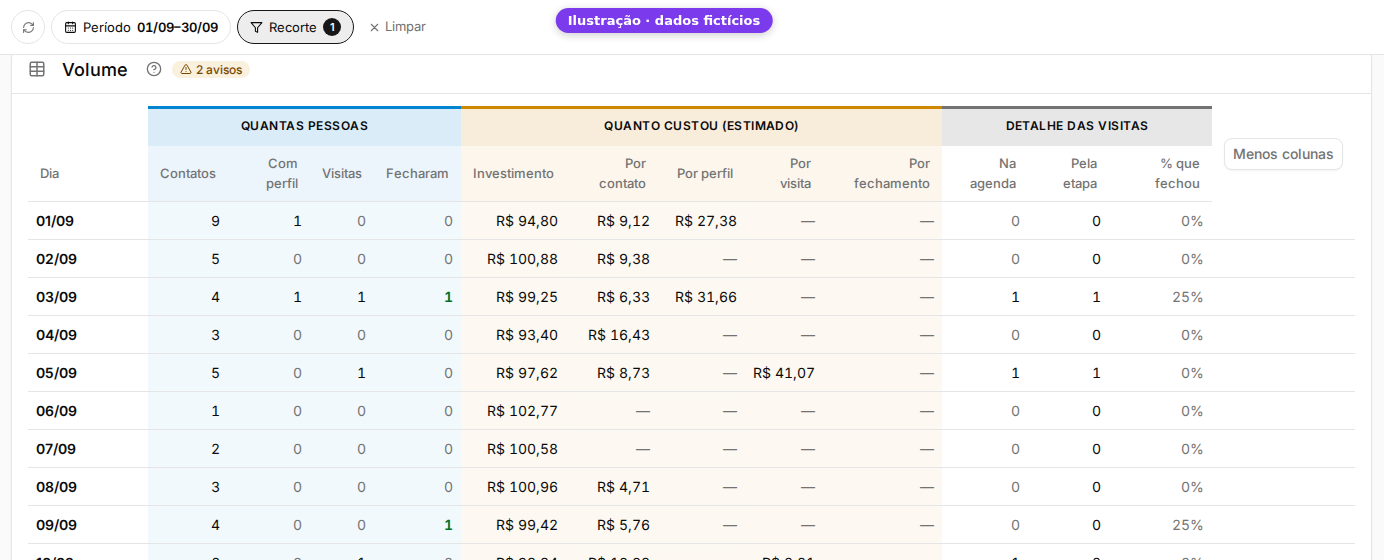Select the 09/09 row date
Screen dimensions: 1384x560
click(56, 525)
